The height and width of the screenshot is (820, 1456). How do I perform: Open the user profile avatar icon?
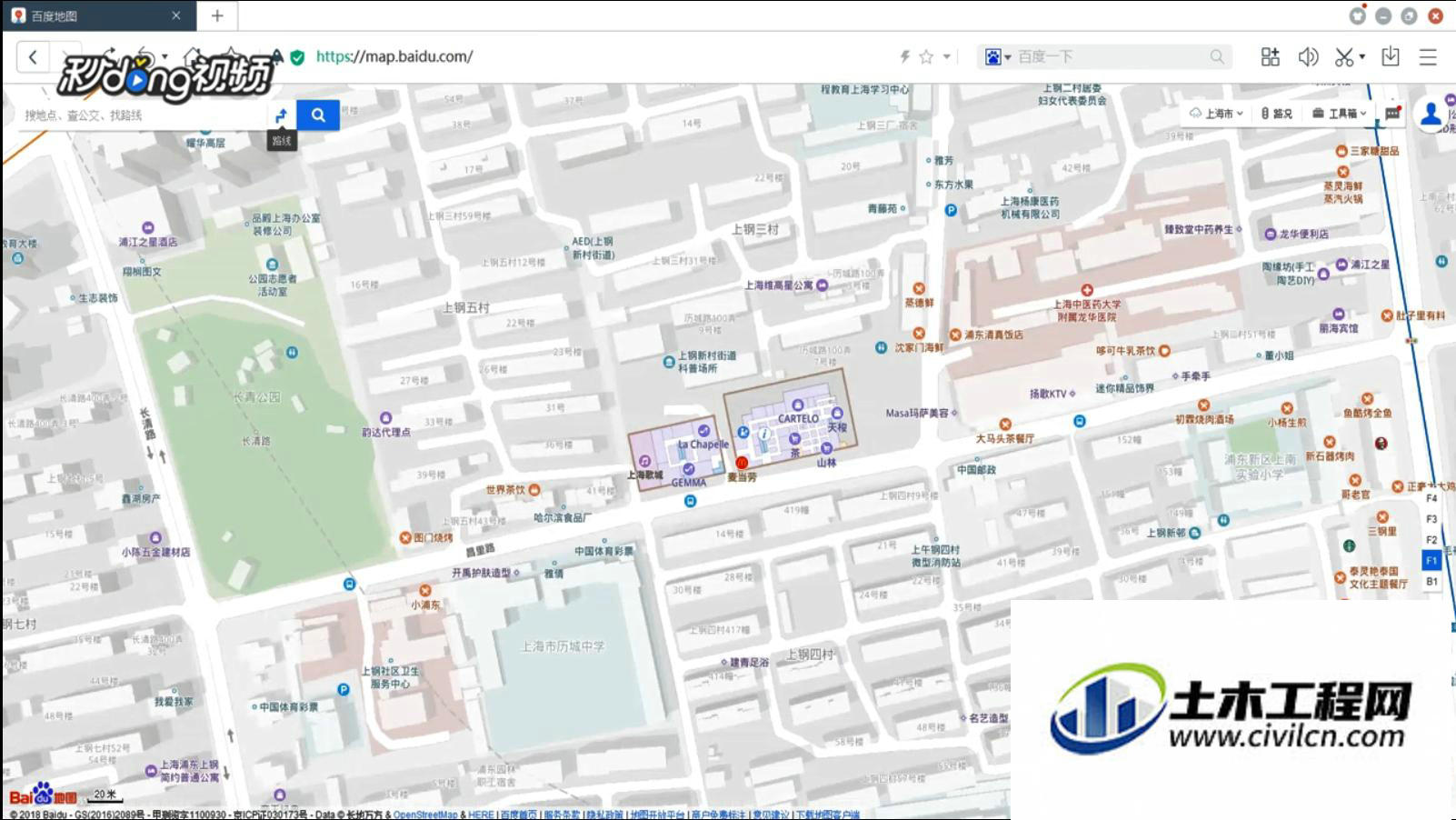click(x=1431, y=113)
